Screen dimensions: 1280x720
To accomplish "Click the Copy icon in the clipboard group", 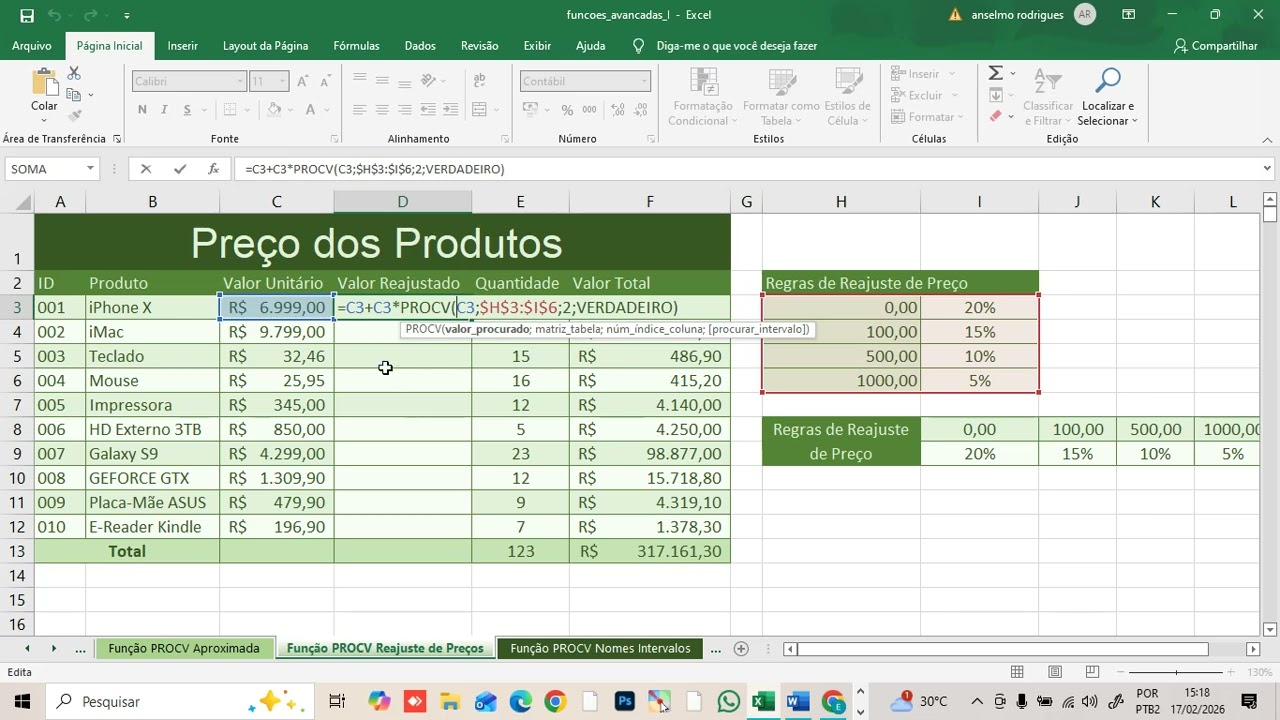I will click(73, 95).
